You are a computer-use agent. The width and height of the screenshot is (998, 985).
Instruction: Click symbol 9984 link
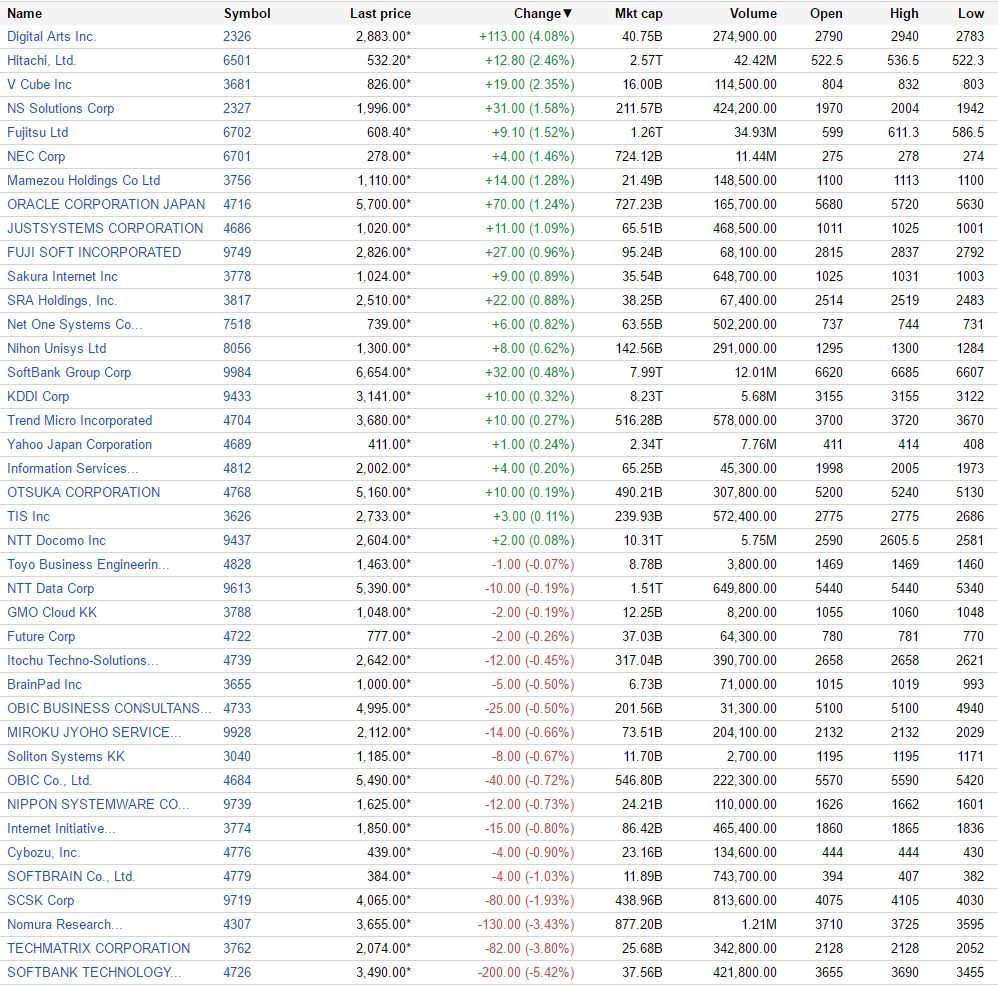[x=237, y=373]
